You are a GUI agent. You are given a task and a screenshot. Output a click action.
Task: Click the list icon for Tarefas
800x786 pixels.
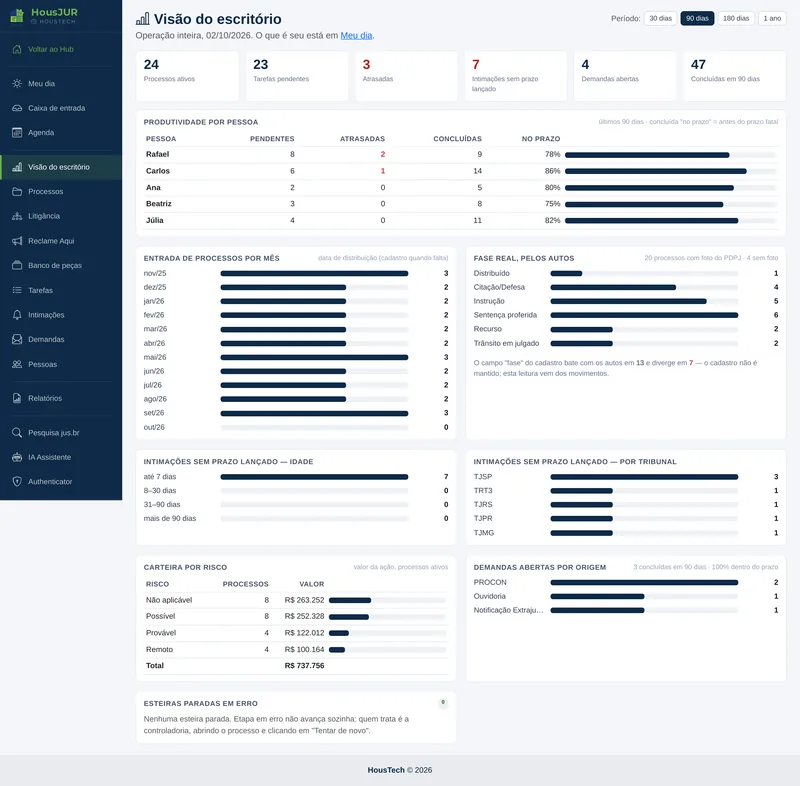17,290
